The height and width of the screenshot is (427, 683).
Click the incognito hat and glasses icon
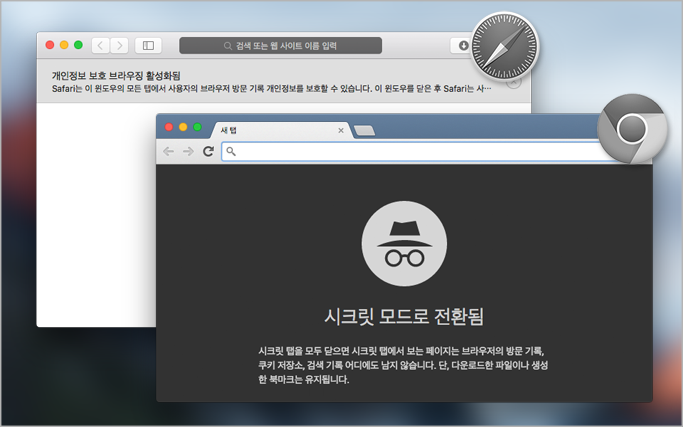coord(404,244)
